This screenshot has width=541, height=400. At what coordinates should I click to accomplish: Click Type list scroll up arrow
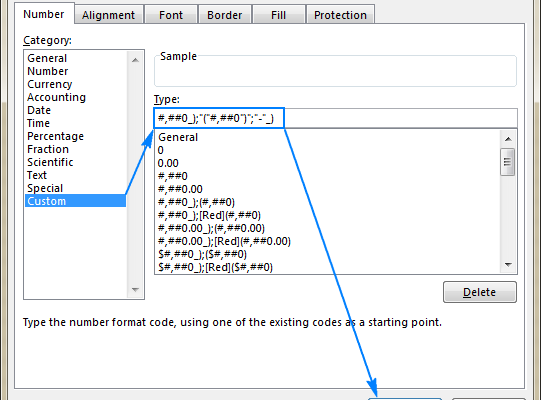click(508, 139)
